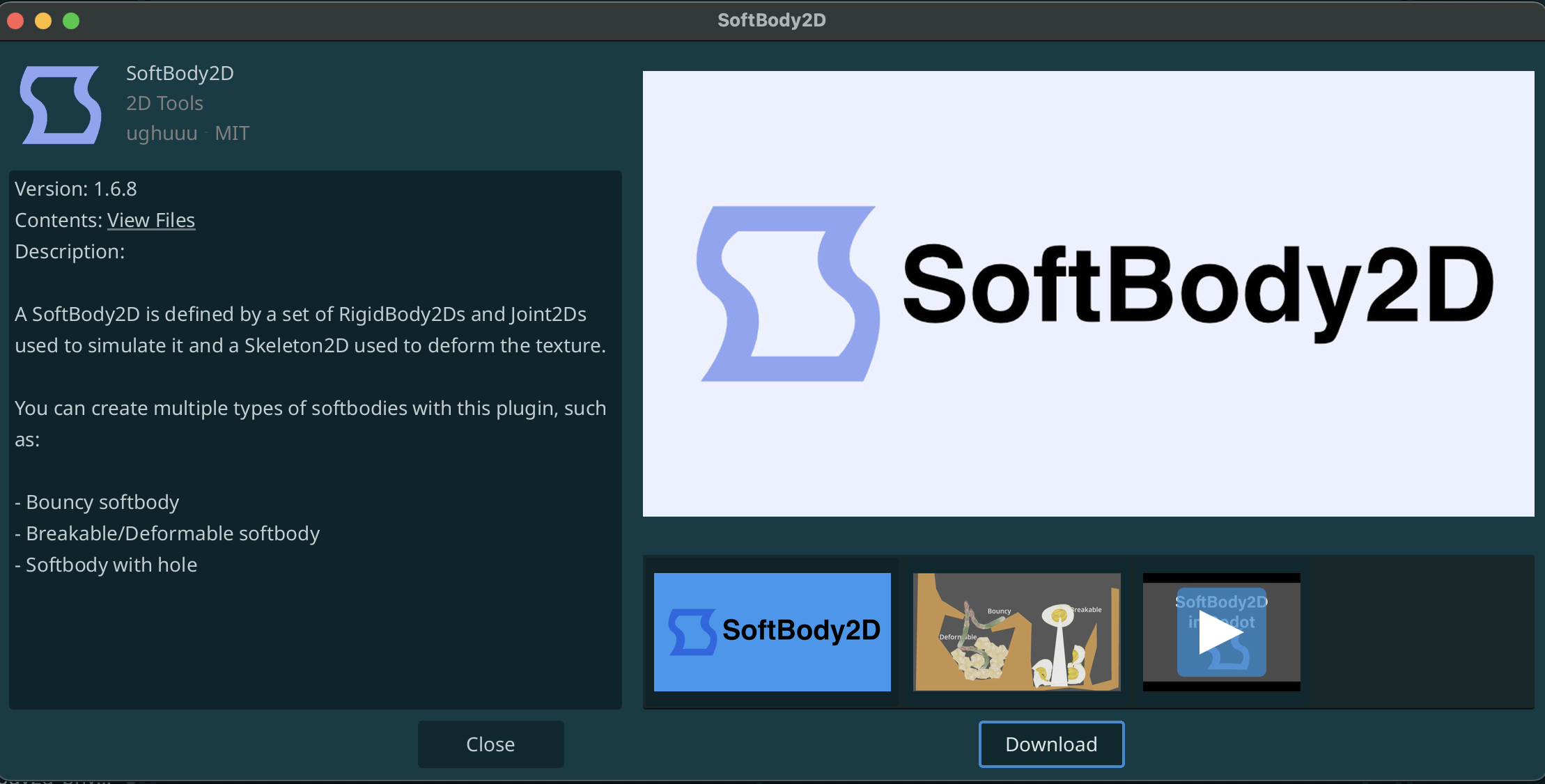Click the Breakable/Deformable softbody line
Image resolution: width=1545 pixels, height=784 pixels.
coord(167,533)
